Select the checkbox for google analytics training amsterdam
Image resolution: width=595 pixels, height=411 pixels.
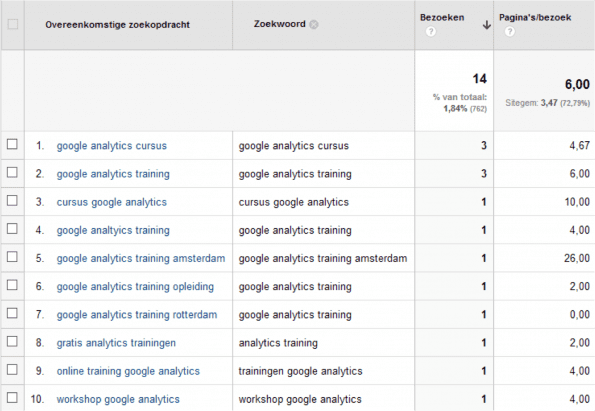point(12,257)
